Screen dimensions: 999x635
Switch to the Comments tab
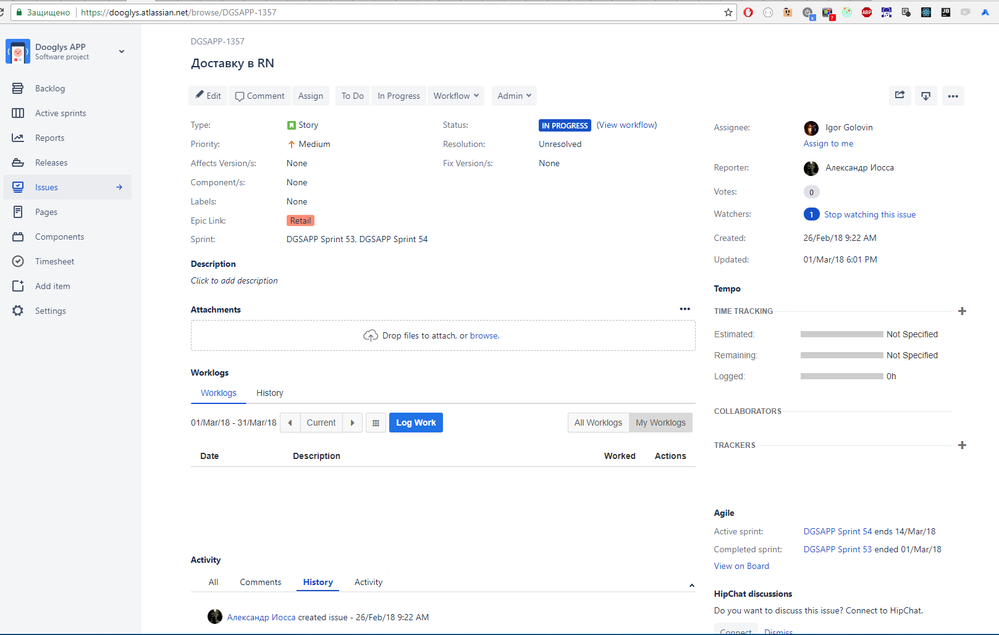[x=260, y=582]
